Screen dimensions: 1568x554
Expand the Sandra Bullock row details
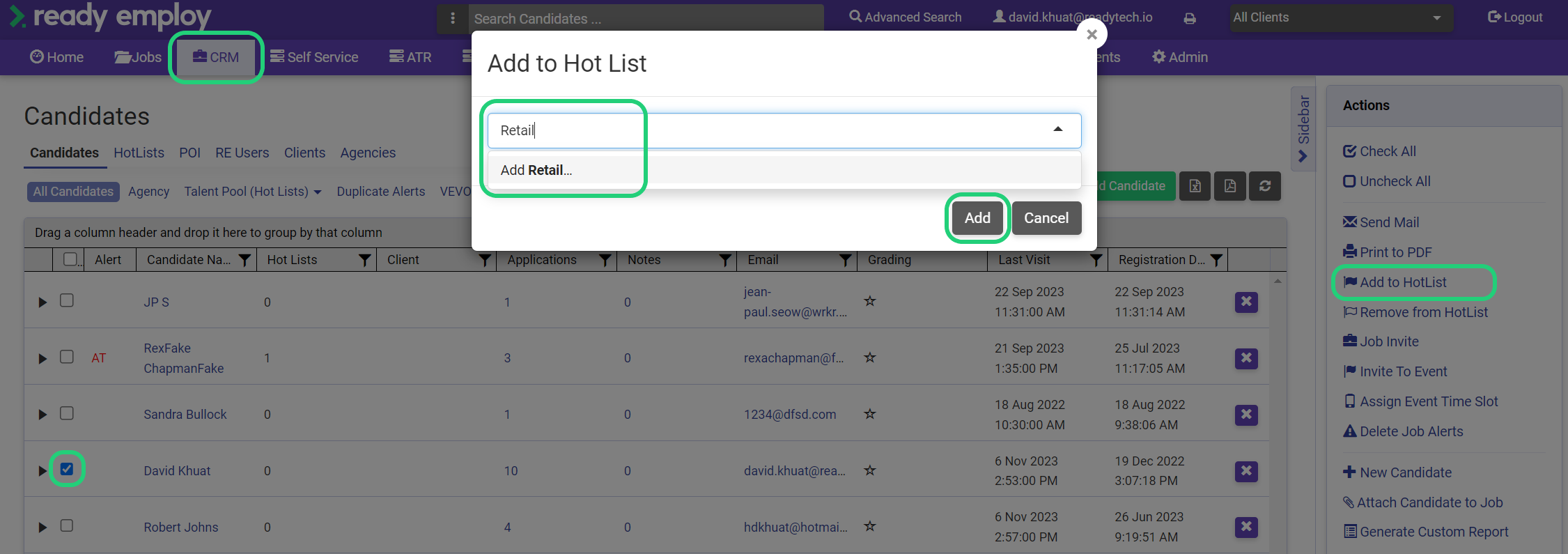[x=42, y=415]
